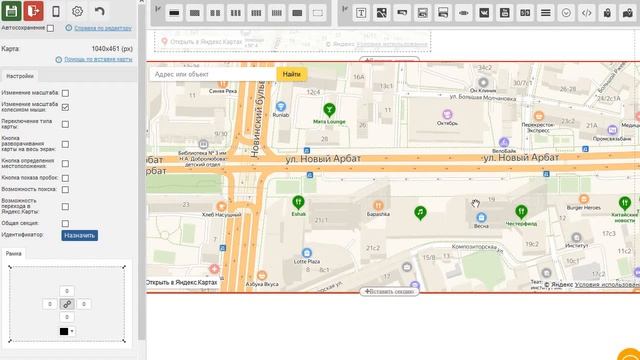Click the undo arrow icon
The image size is (640, 360).
click(x=99, y=11)
